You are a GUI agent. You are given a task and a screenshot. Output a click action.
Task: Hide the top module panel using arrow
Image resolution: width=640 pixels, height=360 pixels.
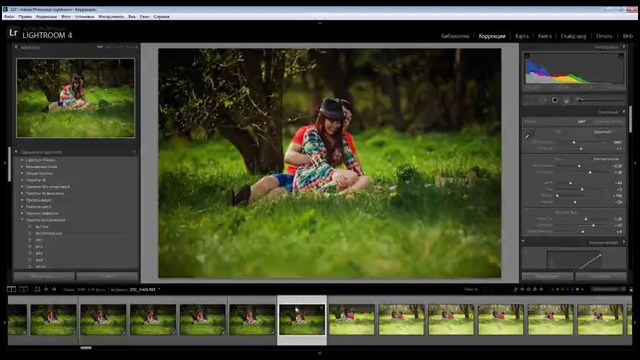[x=320, y=23]
